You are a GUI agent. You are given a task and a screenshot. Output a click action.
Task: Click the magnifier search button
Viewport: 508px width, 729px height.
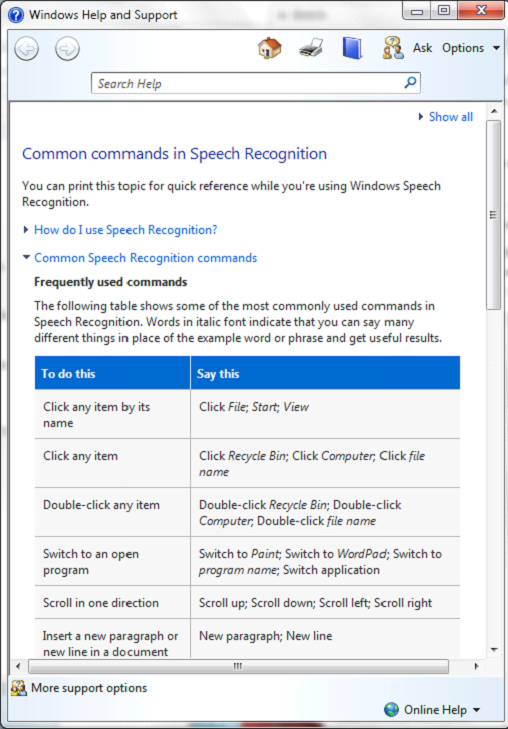click(x=410, y=83)
